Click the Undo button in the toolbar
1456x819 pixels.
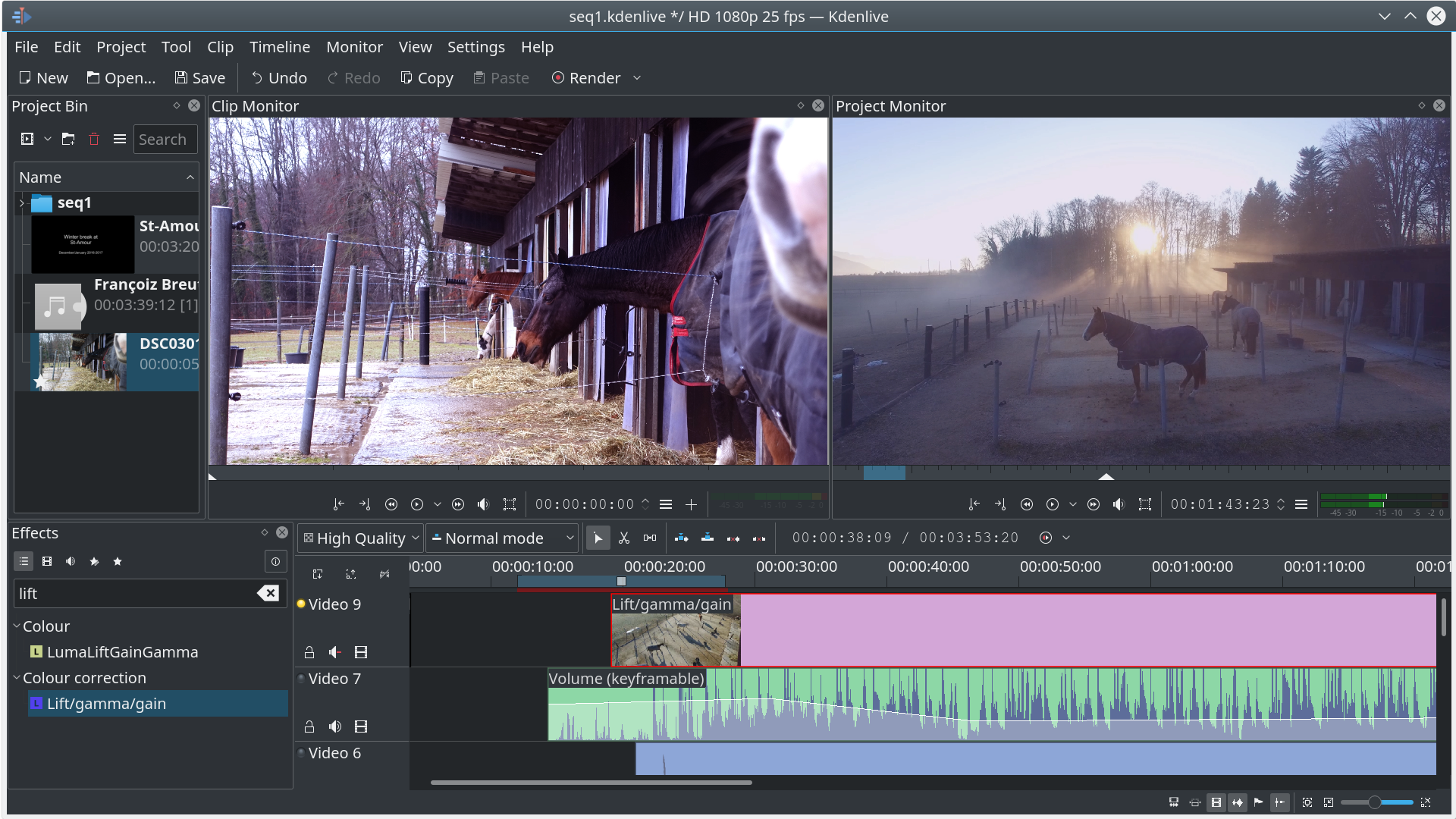pos(278,77)
